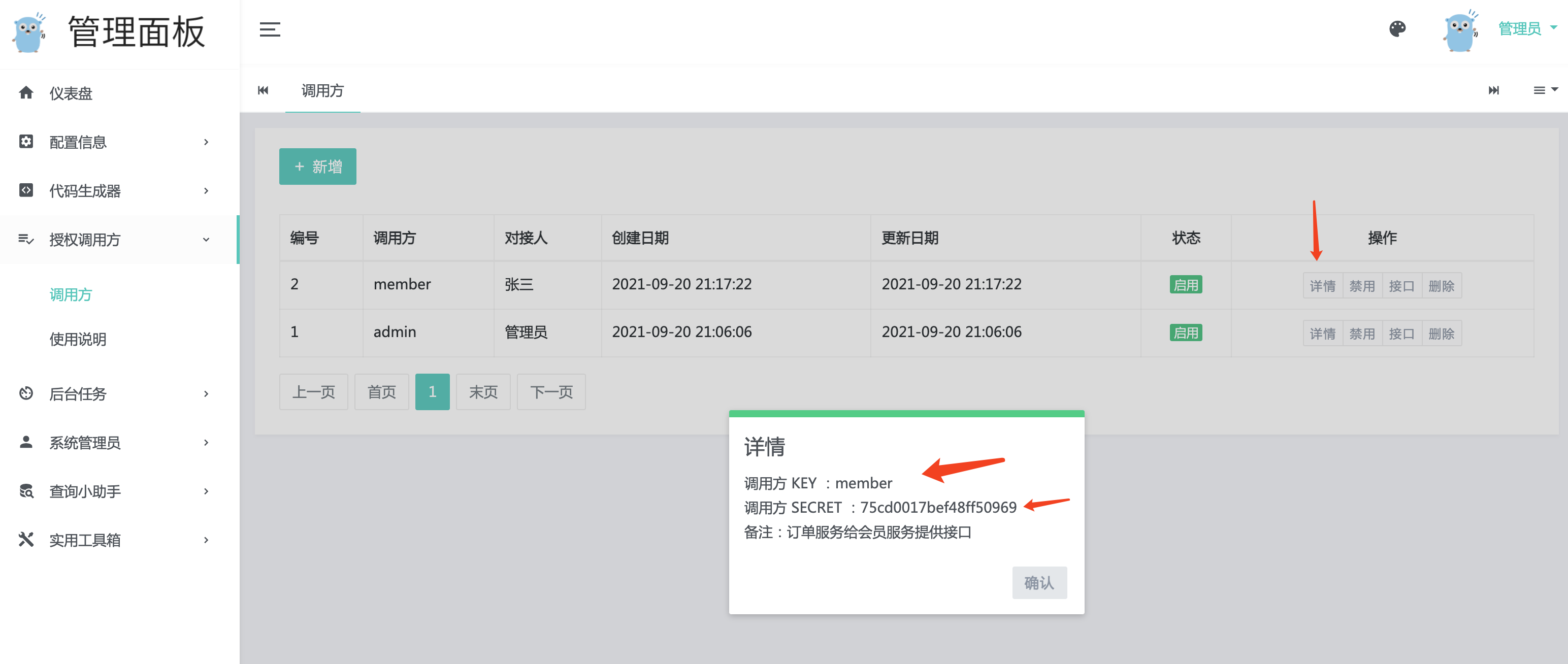Click the home icon beside 仪表盘
Viewport: 1568px width, 664px height.
pyautogui.click(x=25, y=92)
